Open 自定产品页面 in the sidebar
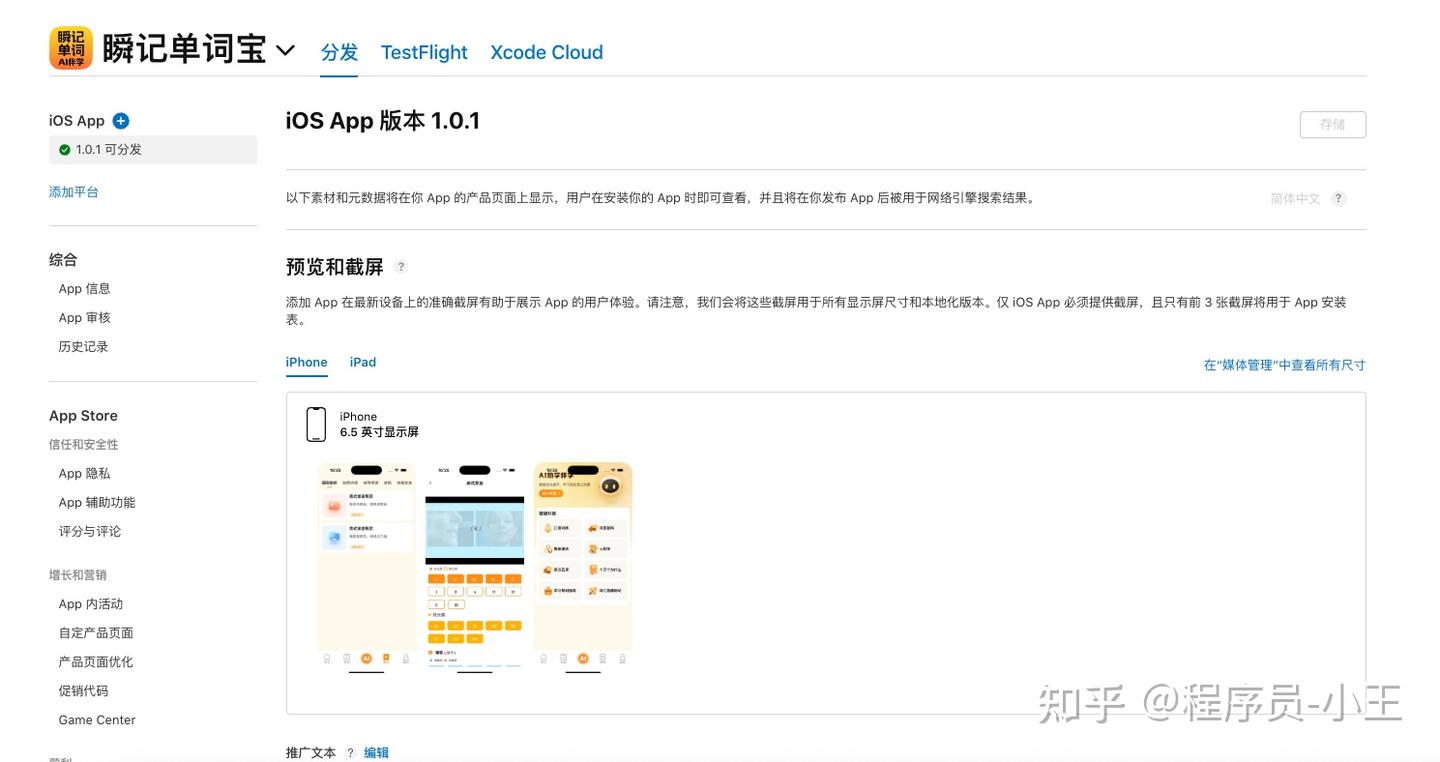The height and width of the screenshot is (762, 1440). pyautogui.click(x=96, y=633)
